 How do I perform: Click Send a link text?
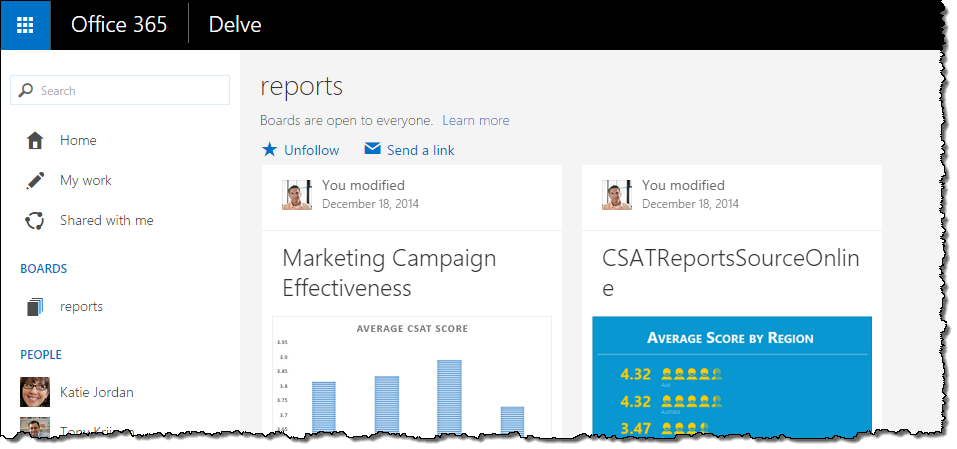click(x=421, y=150)
